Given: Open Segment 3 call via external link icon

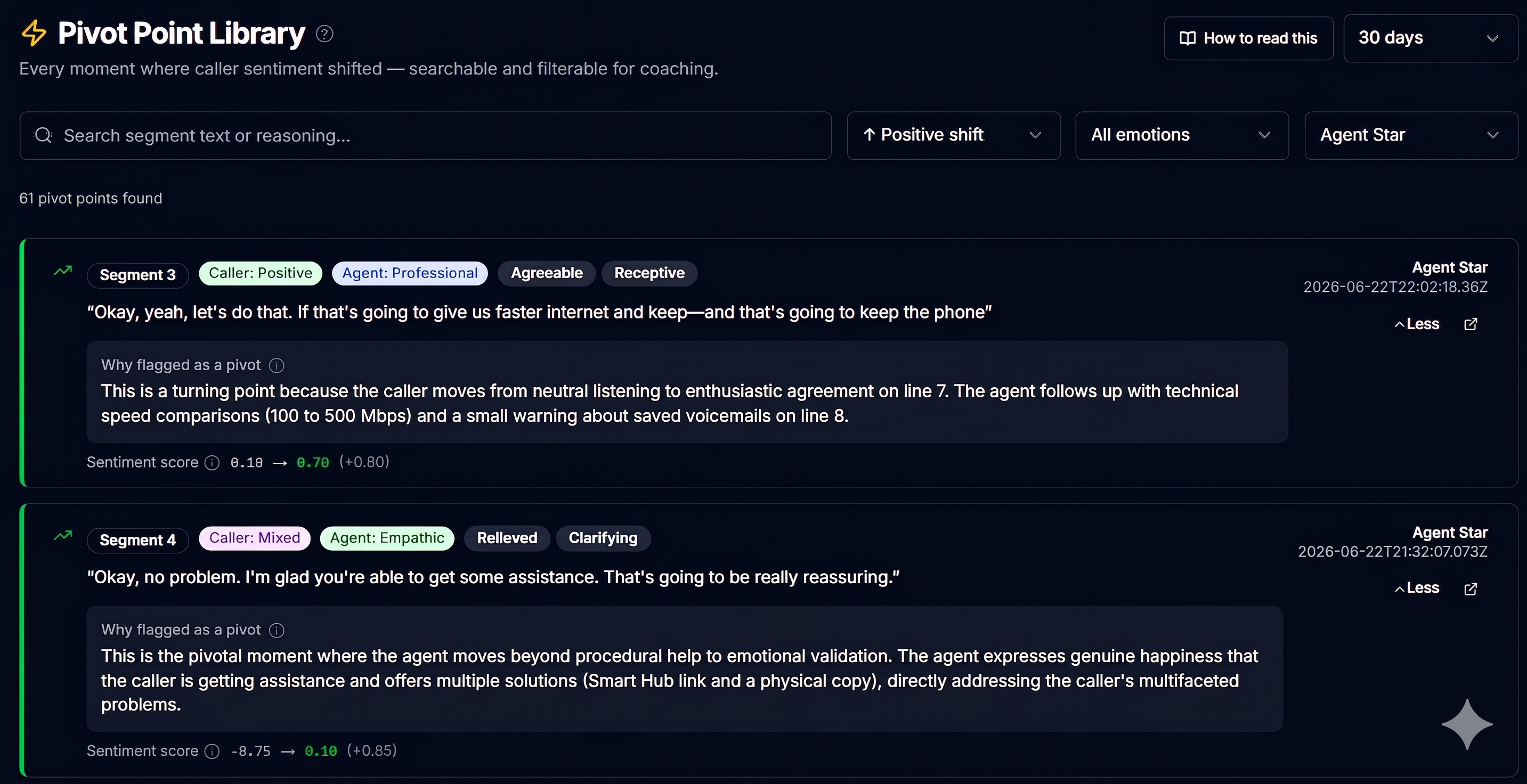Looking at the screenshot, I should click(x=1470, y=324).
